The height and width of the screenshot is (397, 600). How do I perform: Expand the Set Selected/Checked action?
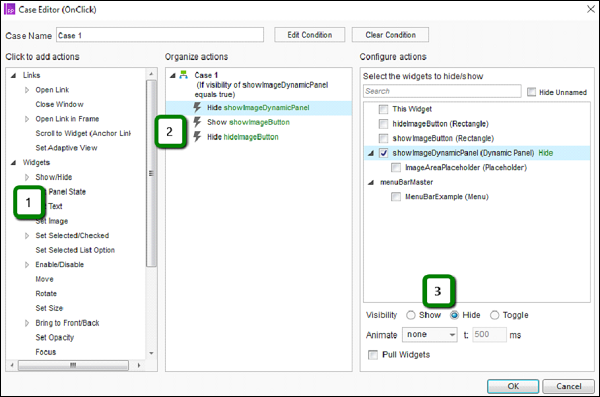[x=27, y=236]
